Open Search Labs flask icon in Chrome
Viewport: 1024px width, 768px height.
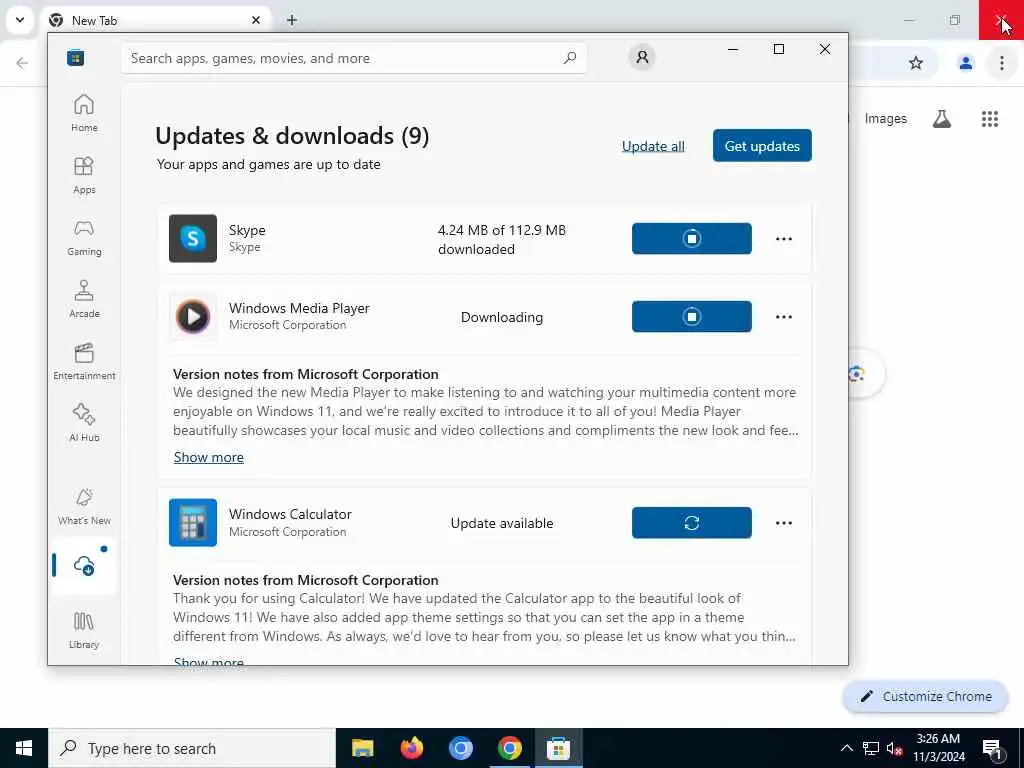click(942, 119)
